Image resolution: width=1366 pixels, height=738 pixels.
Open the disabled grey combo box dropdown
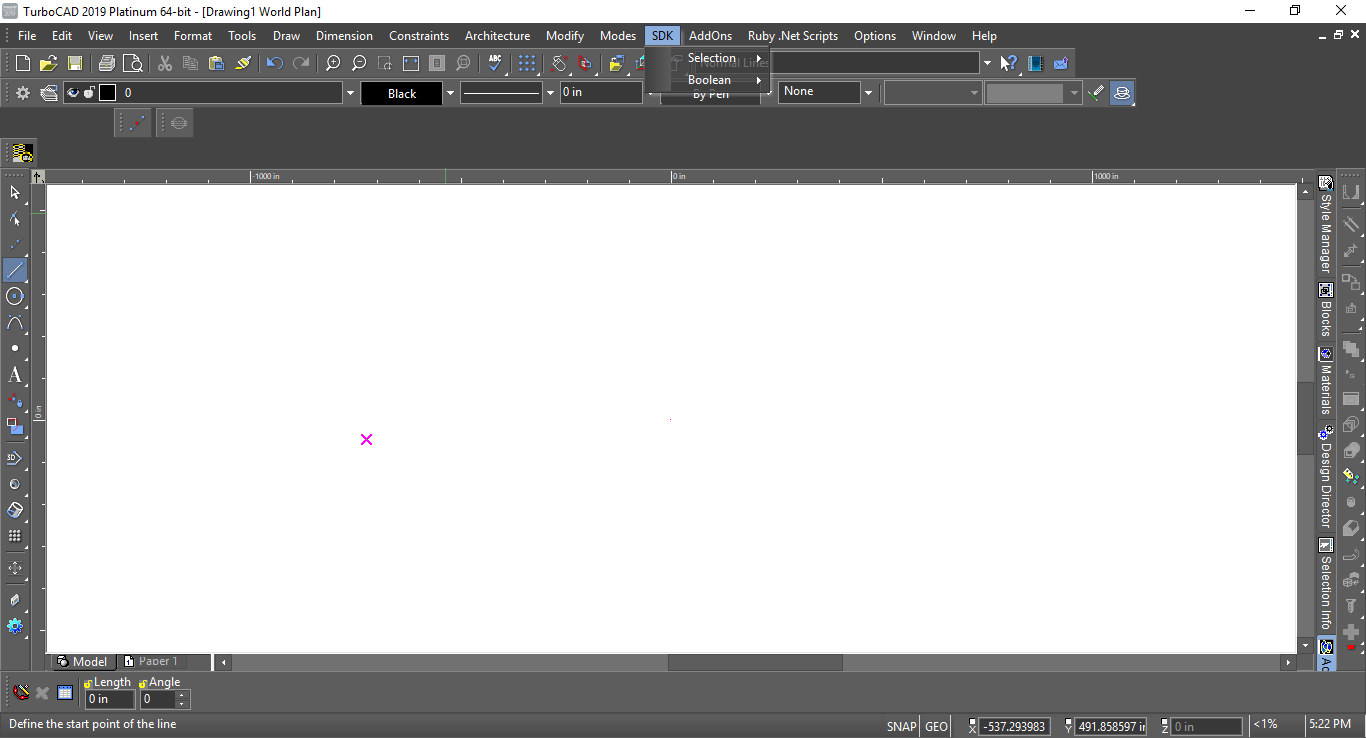point(1075,93)
